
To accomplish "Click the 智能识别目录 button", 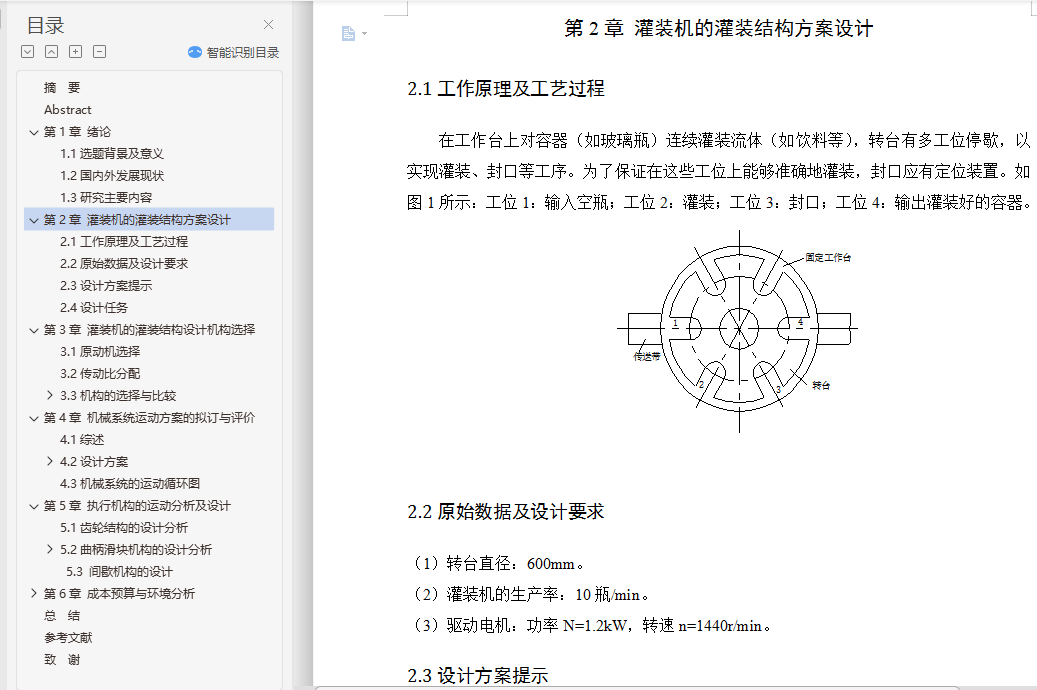I will point(233,52).
